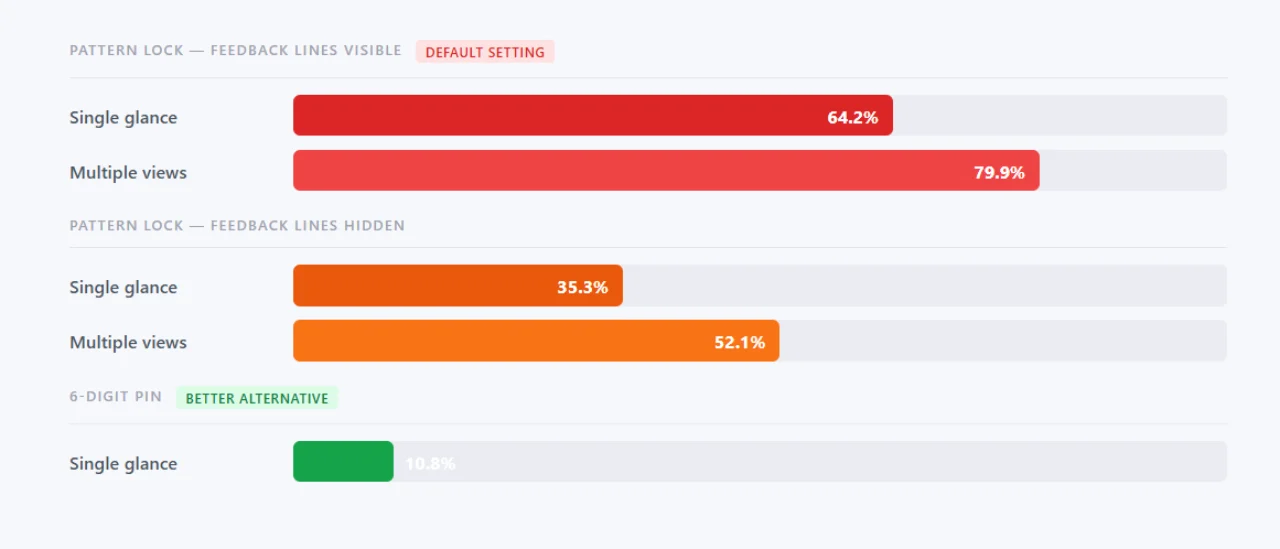
Task: Select "Single glance" label under 6-Digit PIN
Action: pyautogui.click(x=123, y=463)
